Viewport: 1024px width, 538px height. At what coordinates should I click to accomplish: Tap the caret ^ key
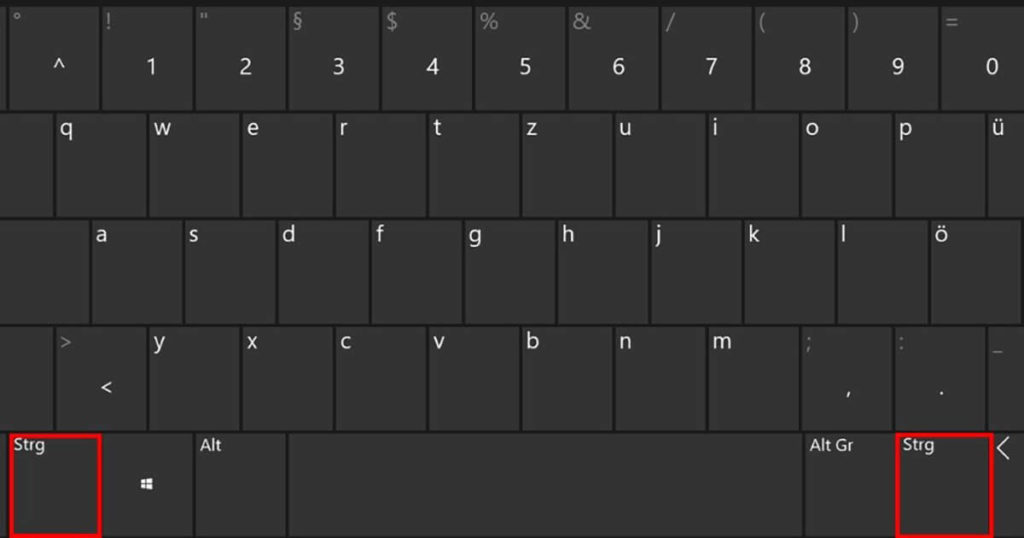54,58
